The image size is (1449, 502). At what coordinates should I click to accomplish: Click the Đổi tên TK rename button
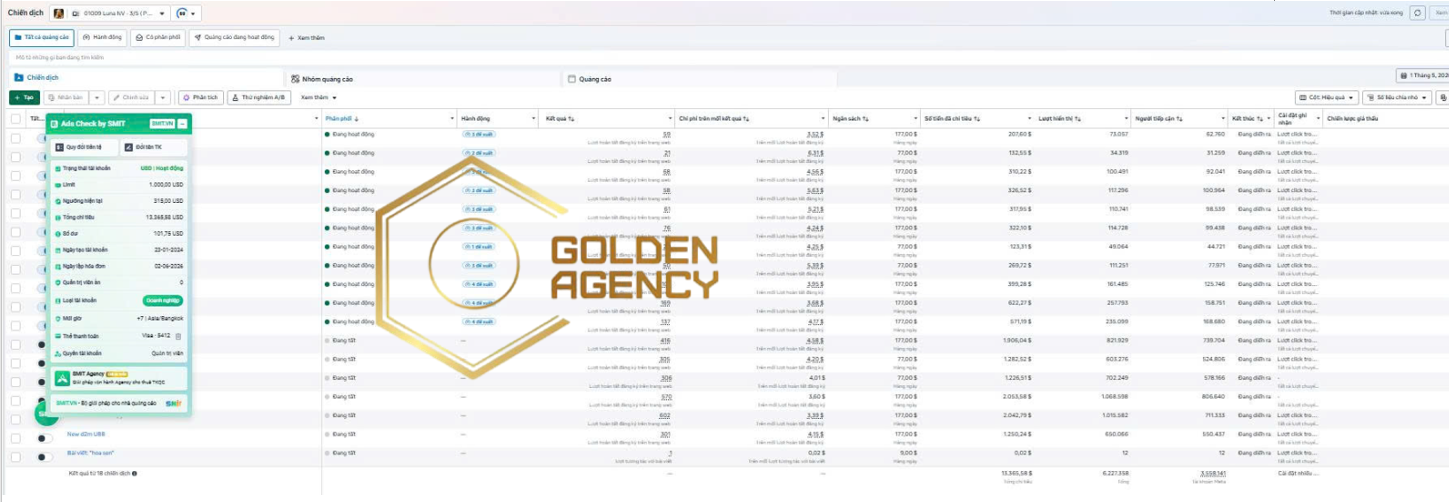[x=154, y=147]
